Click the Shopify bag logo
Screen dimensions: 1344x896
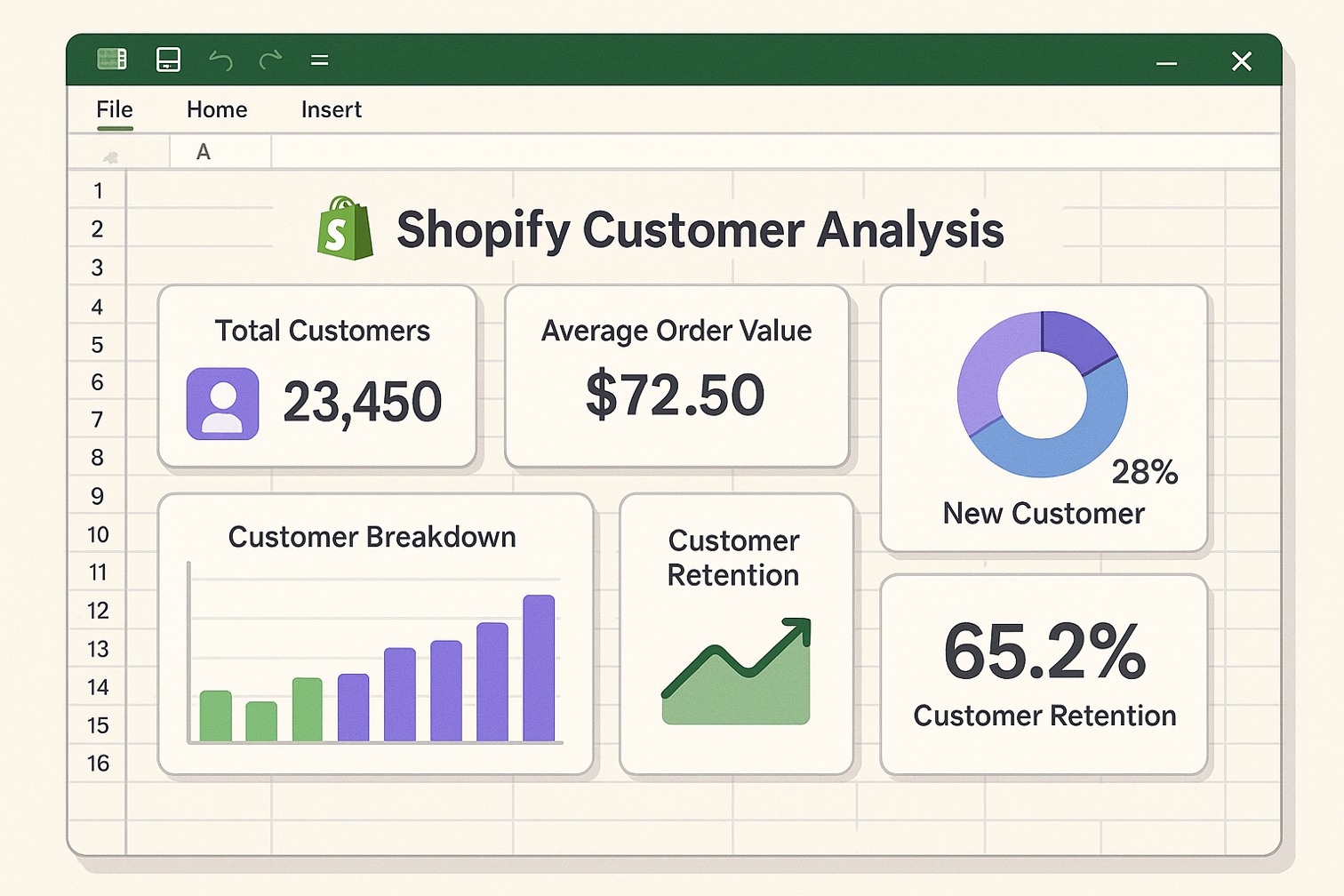[345, 229]
